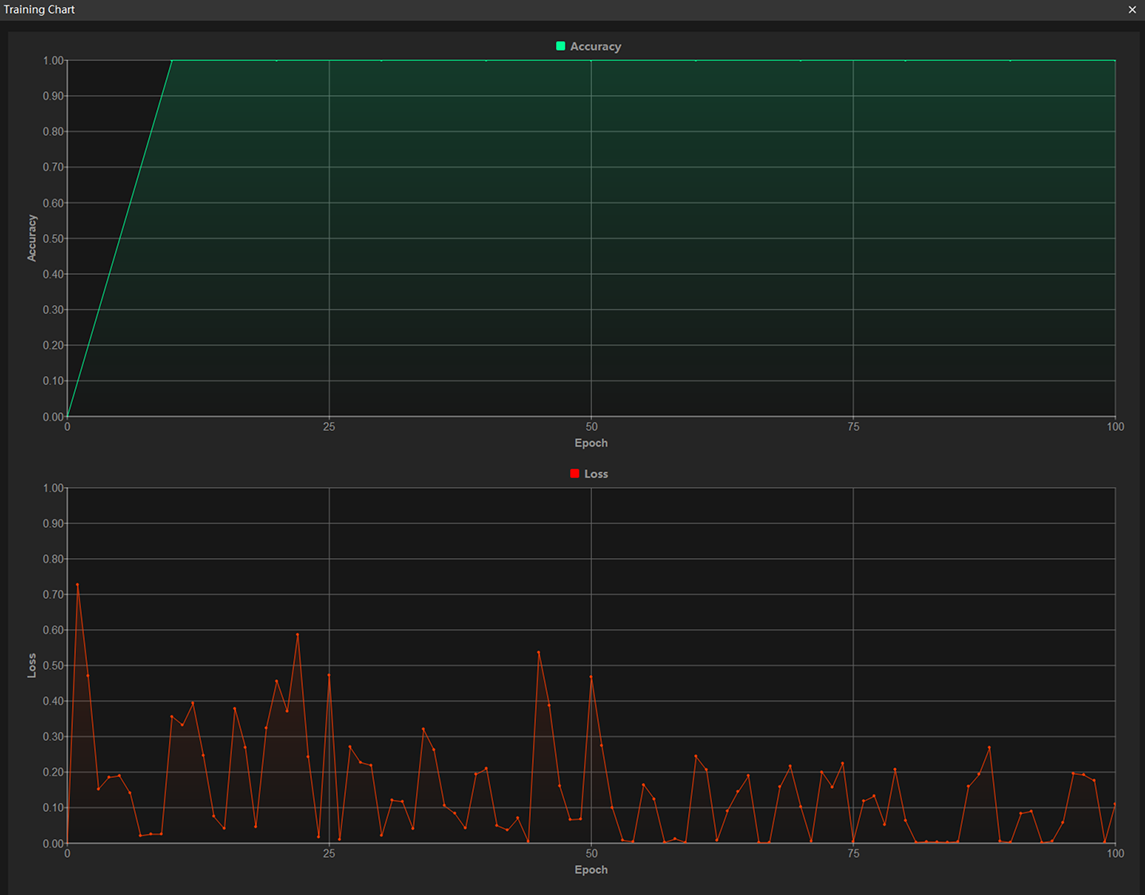
Task: Click the 0.50 label on Accuracy y-axis
Action: click(x=53, y=239)
